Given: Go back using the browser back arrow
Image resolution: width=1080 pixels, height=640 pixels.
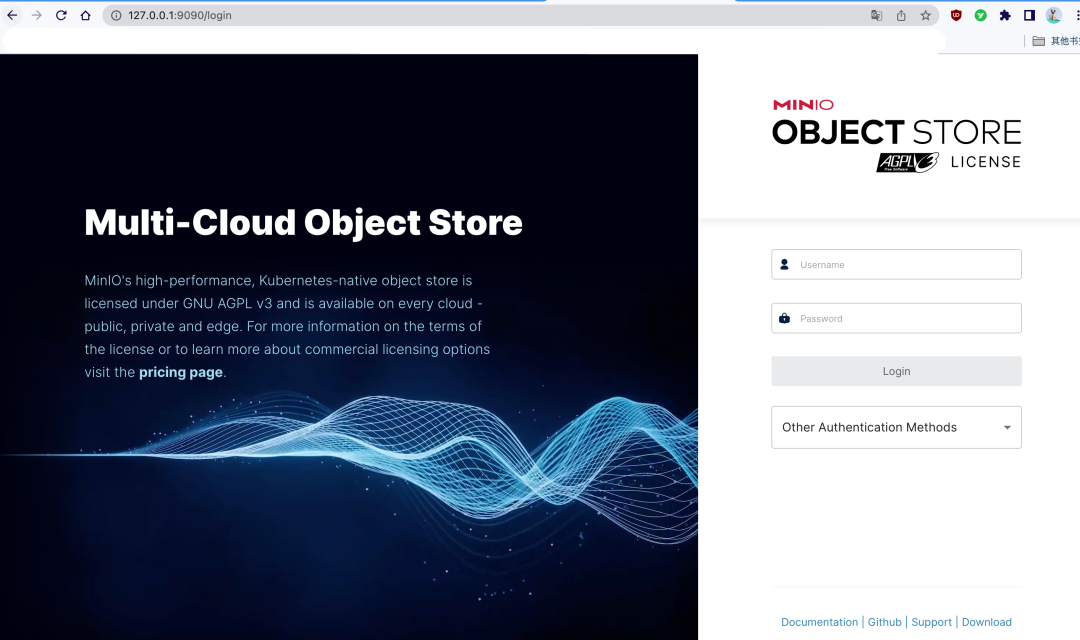Looking at the screenshot, I should tap(12, 15).
